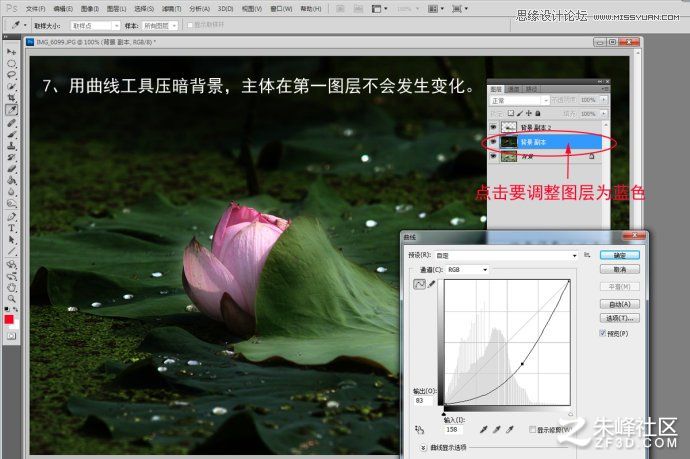Pick the white point eyedropper in Curves
Screen dimensions: 690x459
pyautogui.click(x=510, y=429)
